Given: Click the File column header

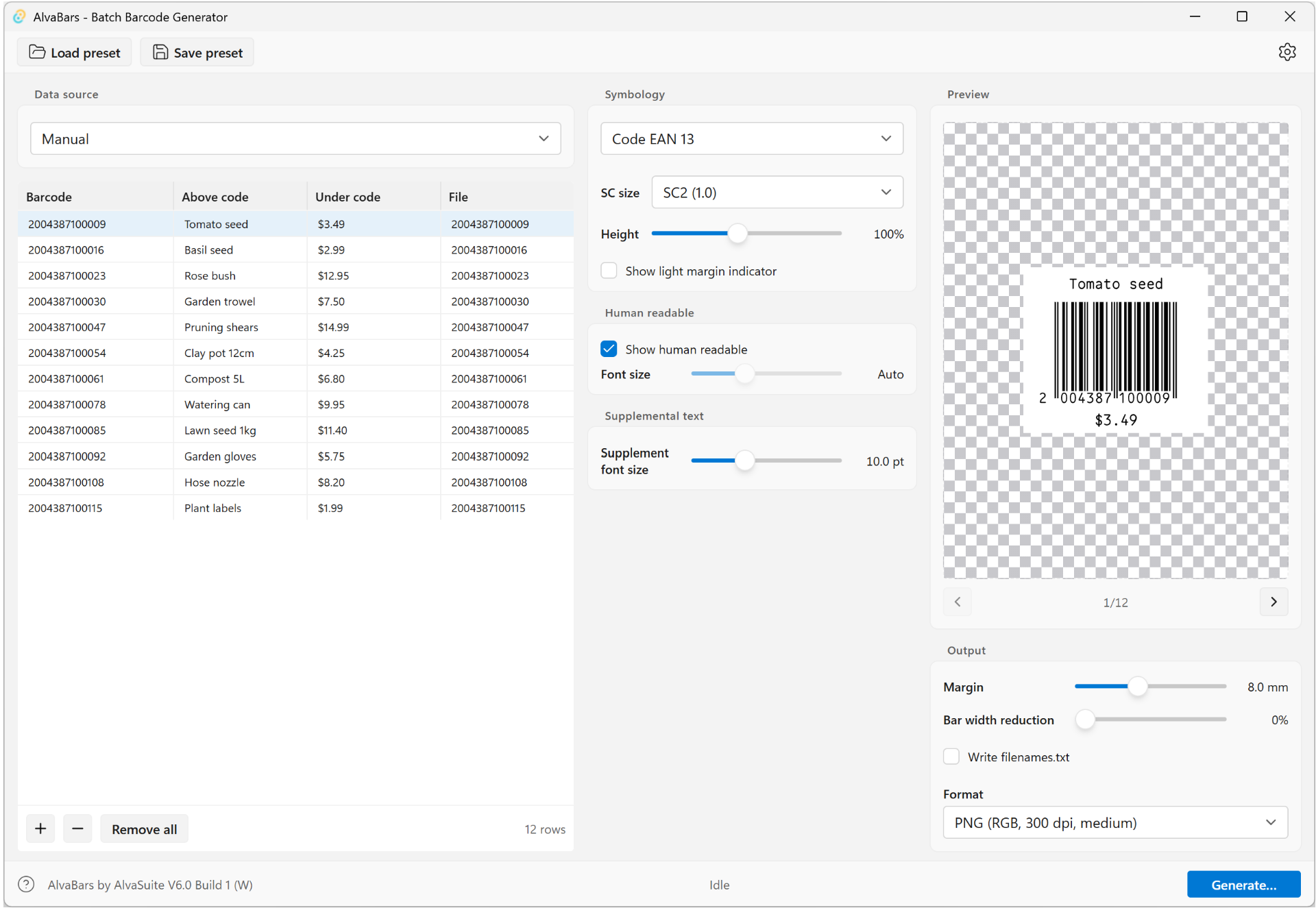Looking at the screenshot, I should 507,197.
